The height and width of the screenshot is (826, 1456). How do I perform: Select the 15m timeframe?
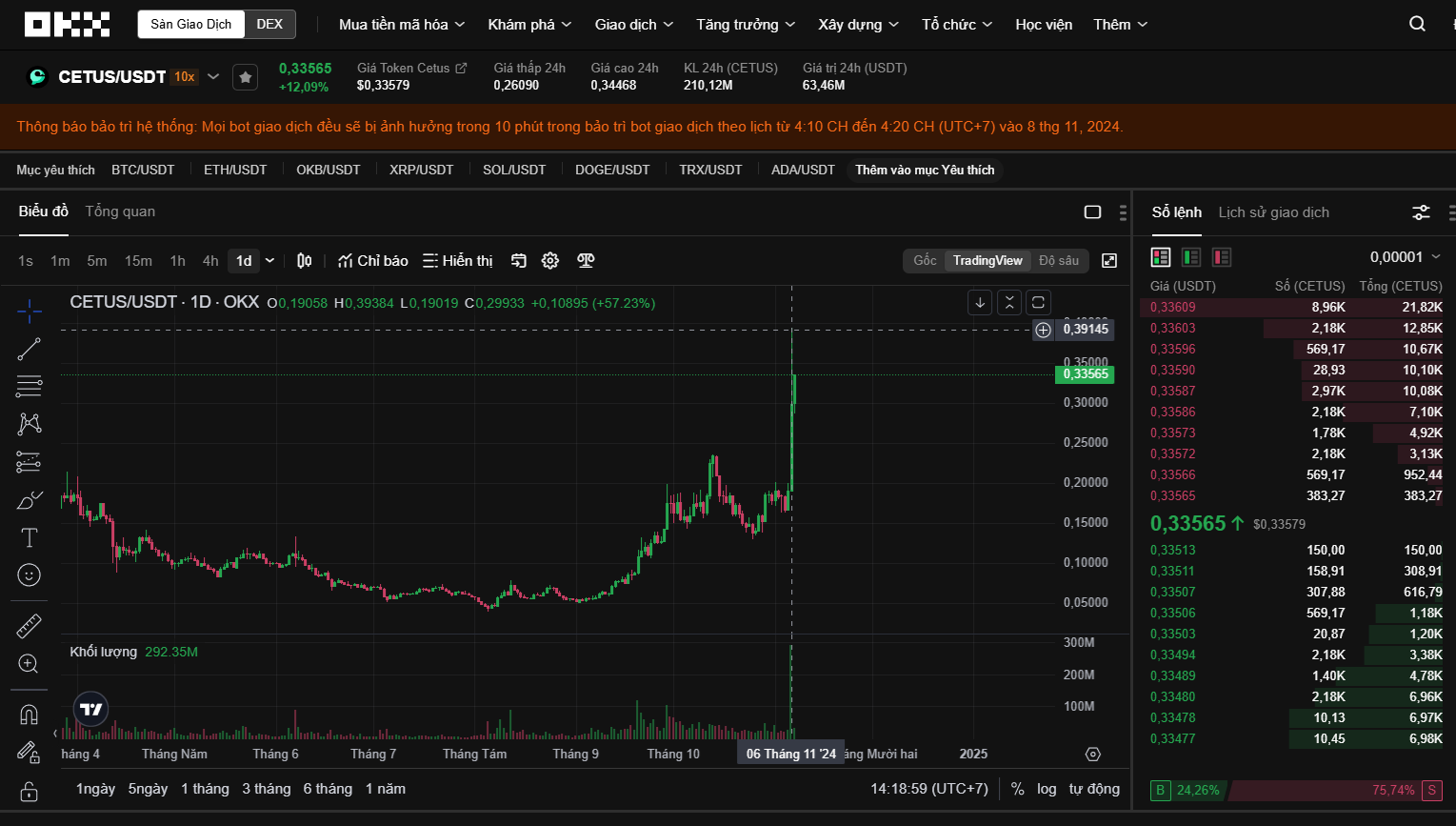(x=138, y=261)
